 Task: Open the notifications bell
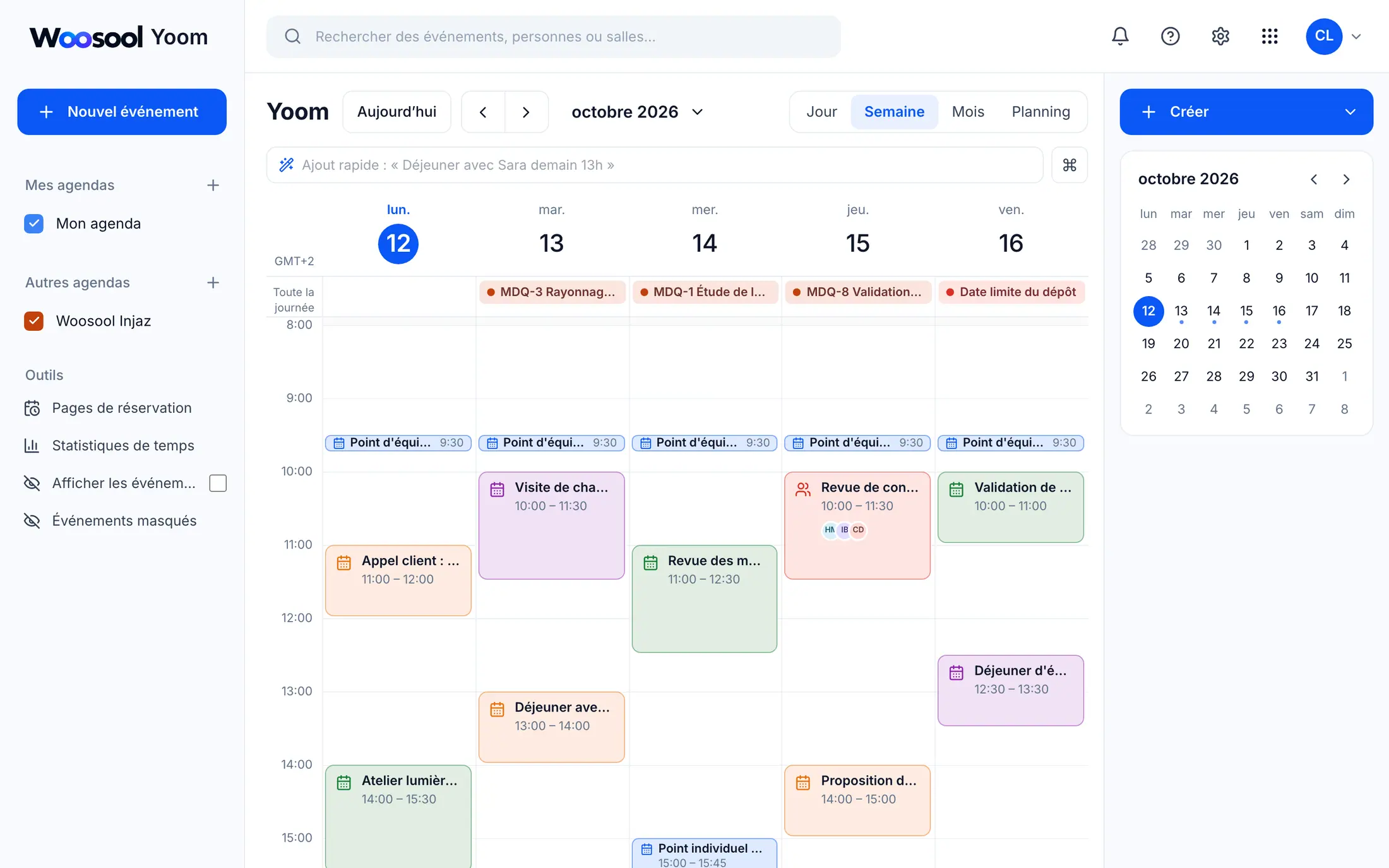click(1120, 36)
